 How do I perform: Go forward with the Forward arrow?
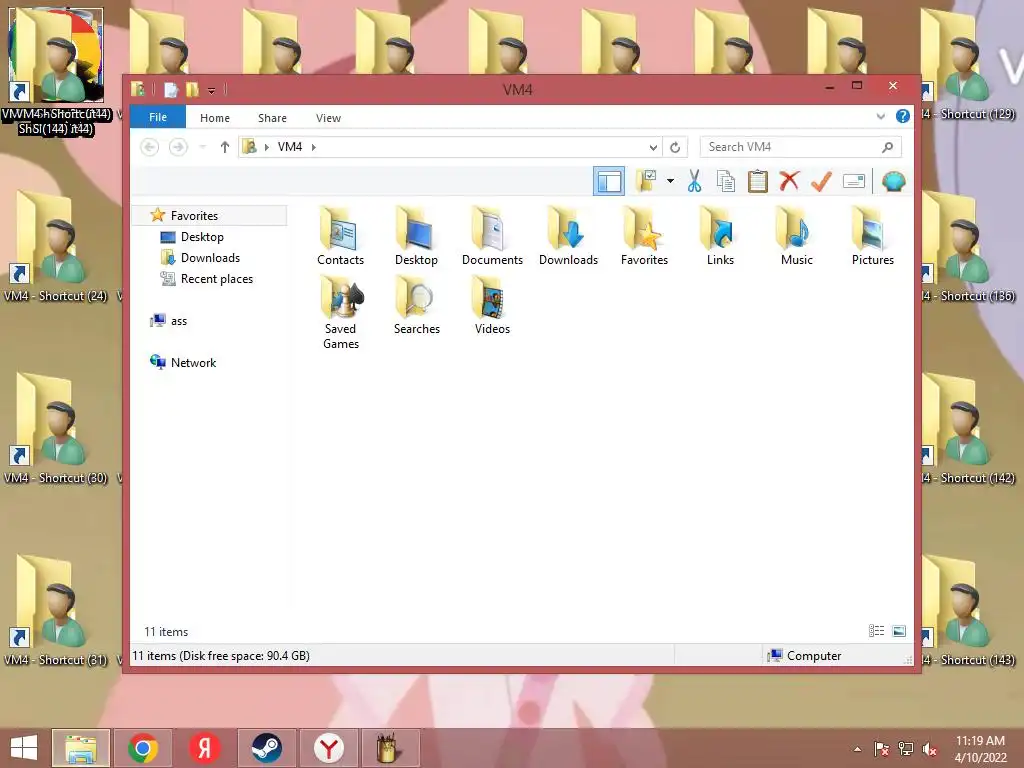pos(178,147)
